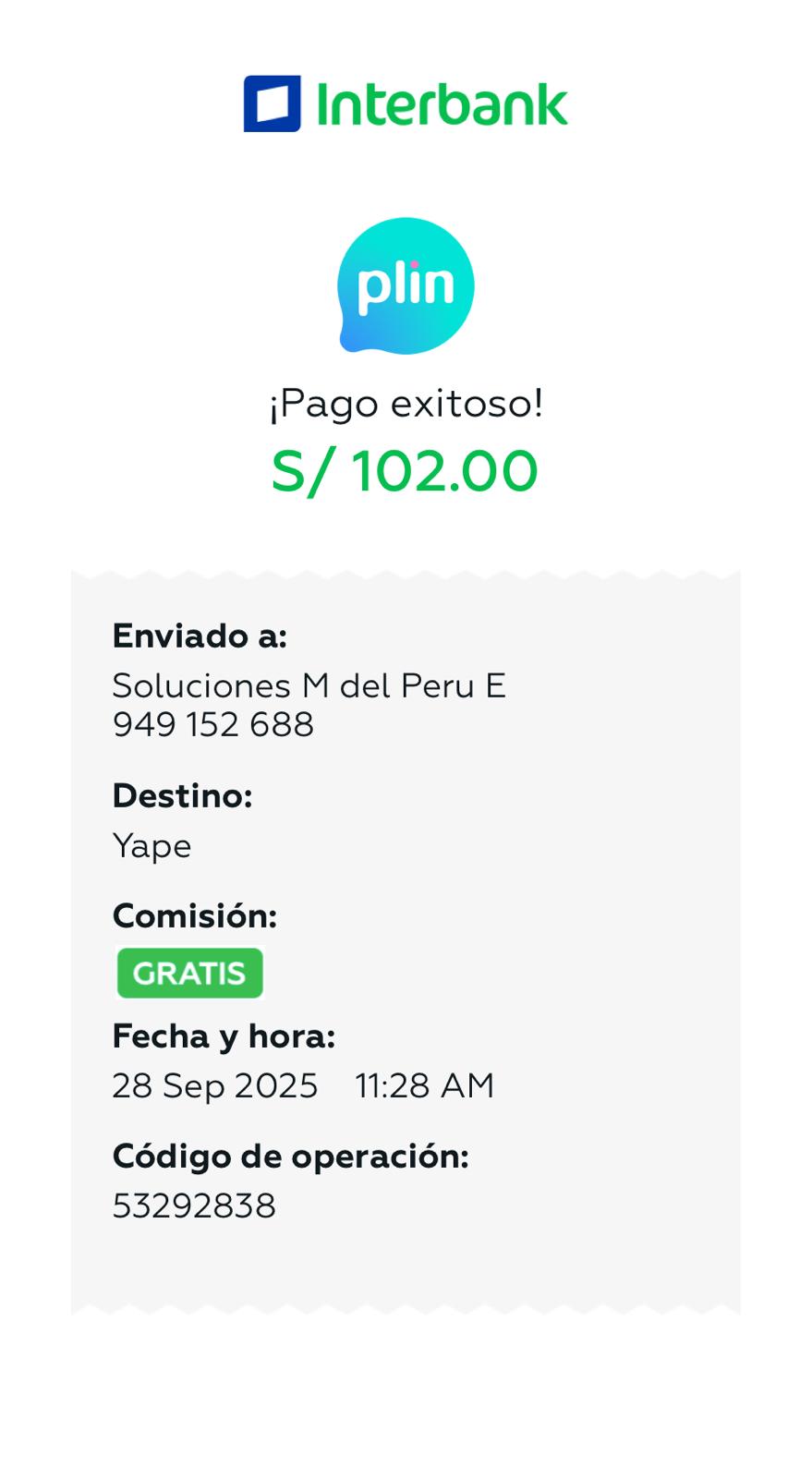Click the S/ 102.00 payment amount
812x1478 pixels.
tap(405, 471)
